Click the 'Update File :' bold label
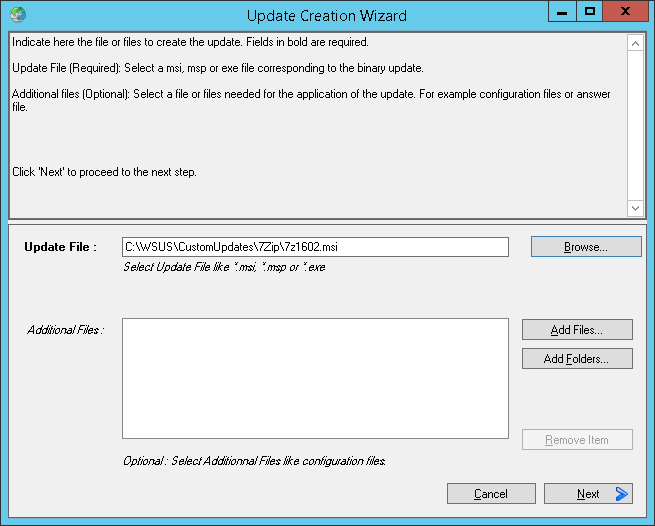This screenshot has width=655, height=526. [x=61, y=247]
